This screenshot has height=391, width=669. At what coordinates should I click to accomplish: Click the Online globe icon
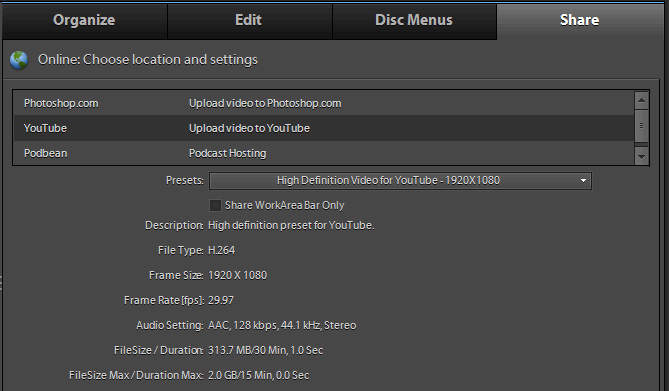19,60
